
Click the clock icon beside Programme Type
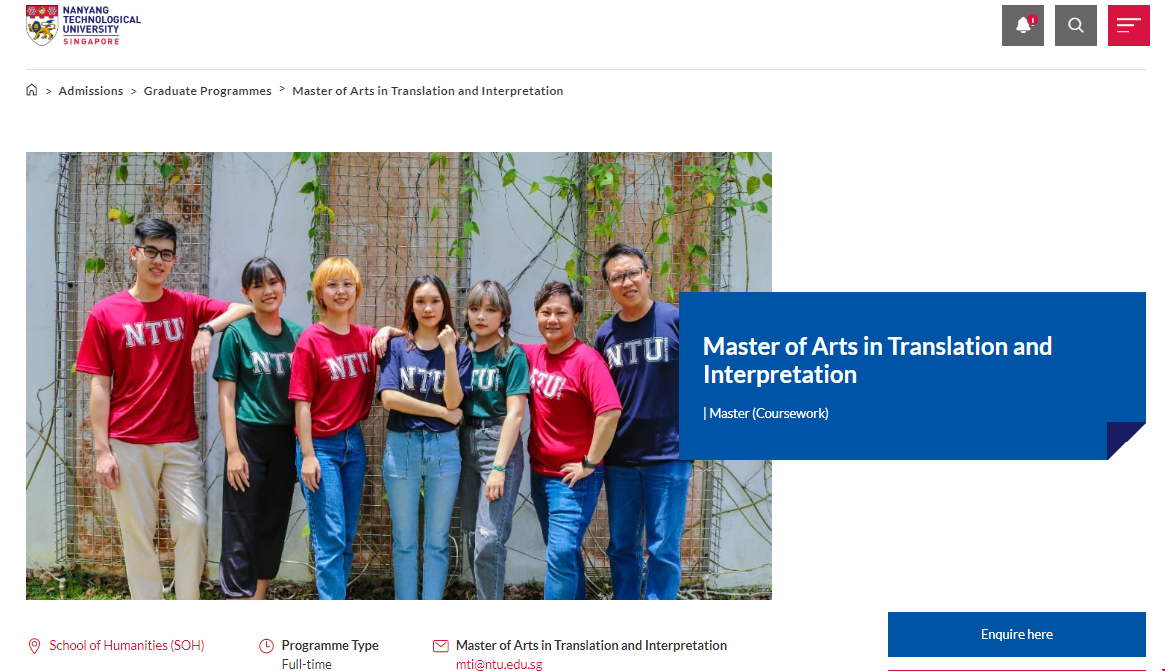(266, 645)
